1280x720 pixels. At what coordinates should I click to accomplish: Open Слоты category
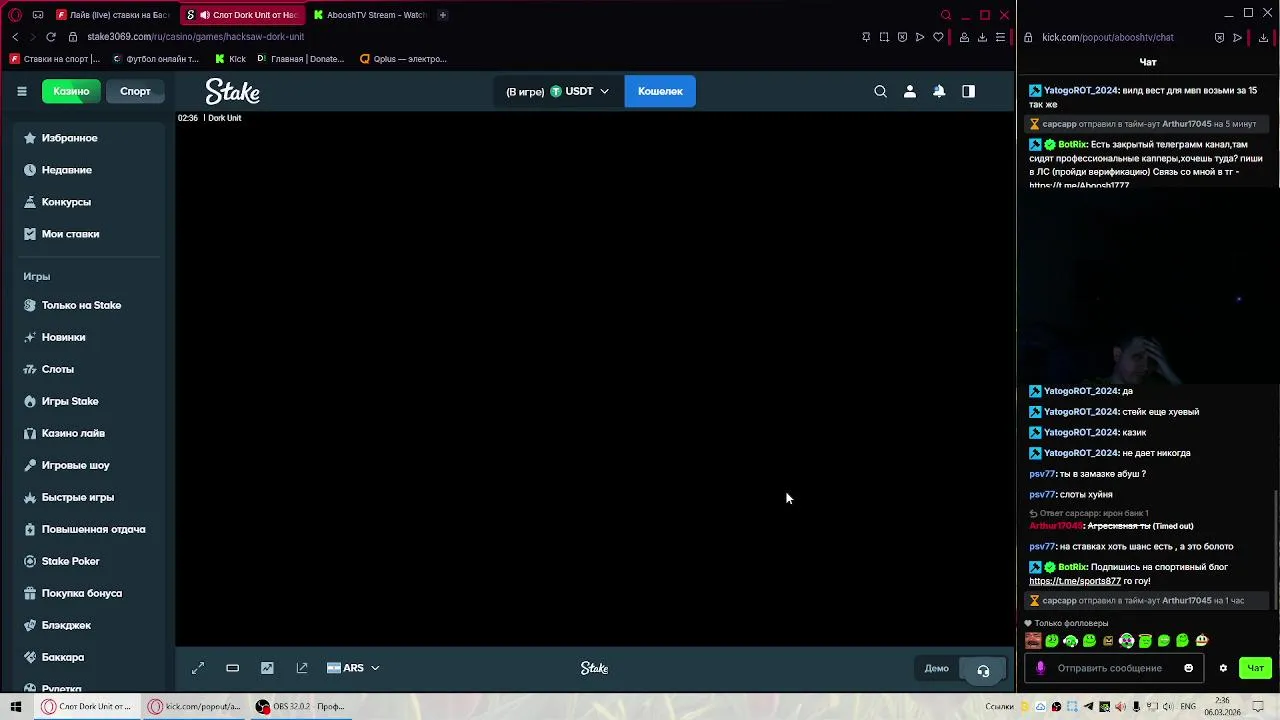click(x=87, y=369)
